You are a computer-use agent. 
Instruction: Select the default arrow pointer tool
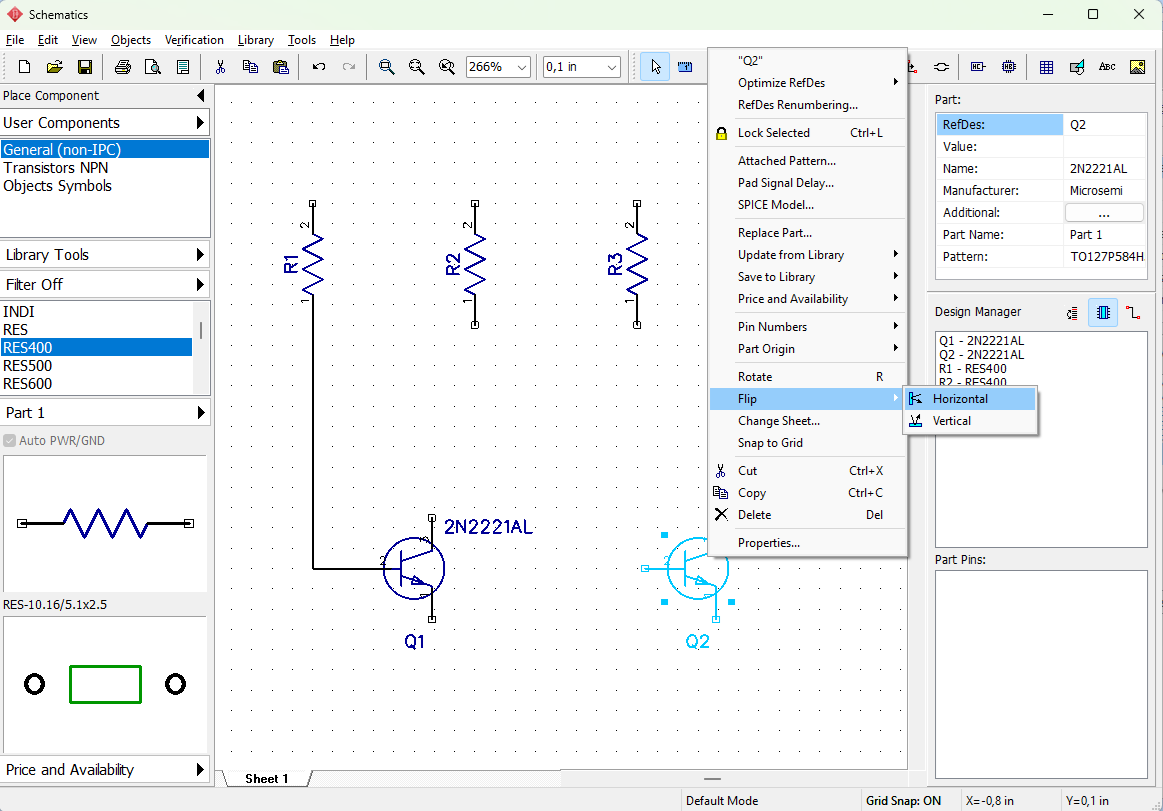pos(655,67)
